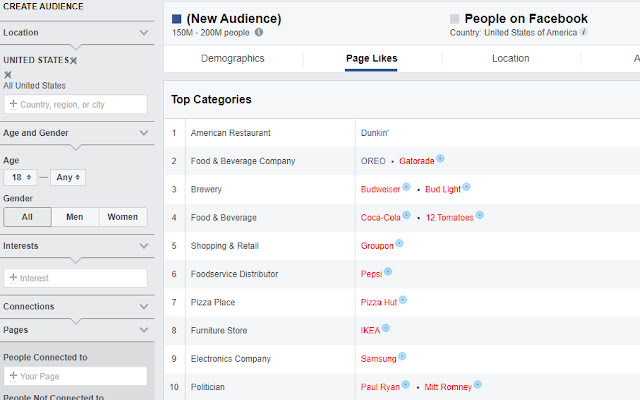640x400 pixels.
Task: Focus the Interest input field
Action: pyautogui.click(x=76, y=278)
